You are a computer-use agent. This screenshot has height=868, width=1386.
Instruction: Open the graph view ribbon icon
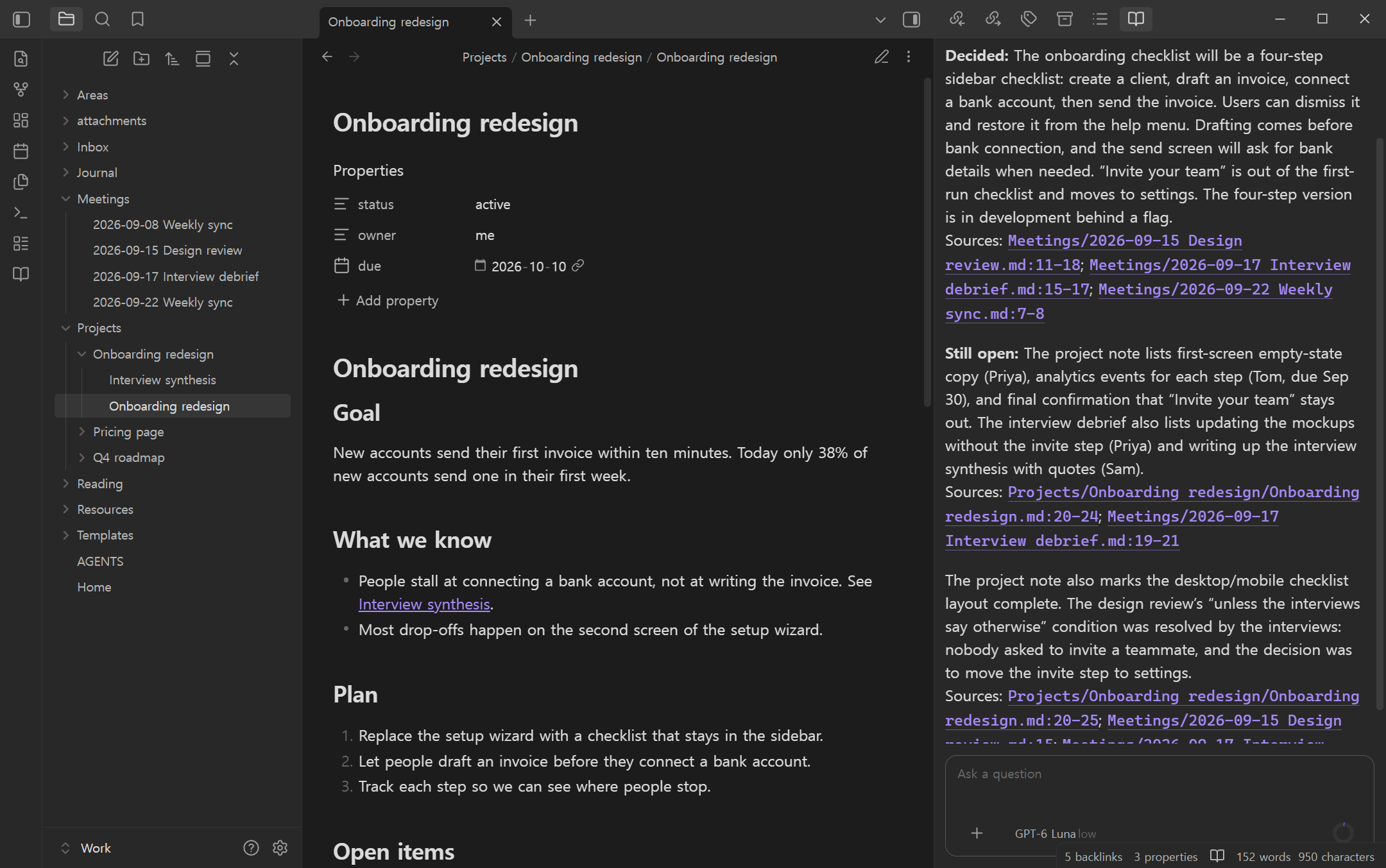tap(21, 89)
